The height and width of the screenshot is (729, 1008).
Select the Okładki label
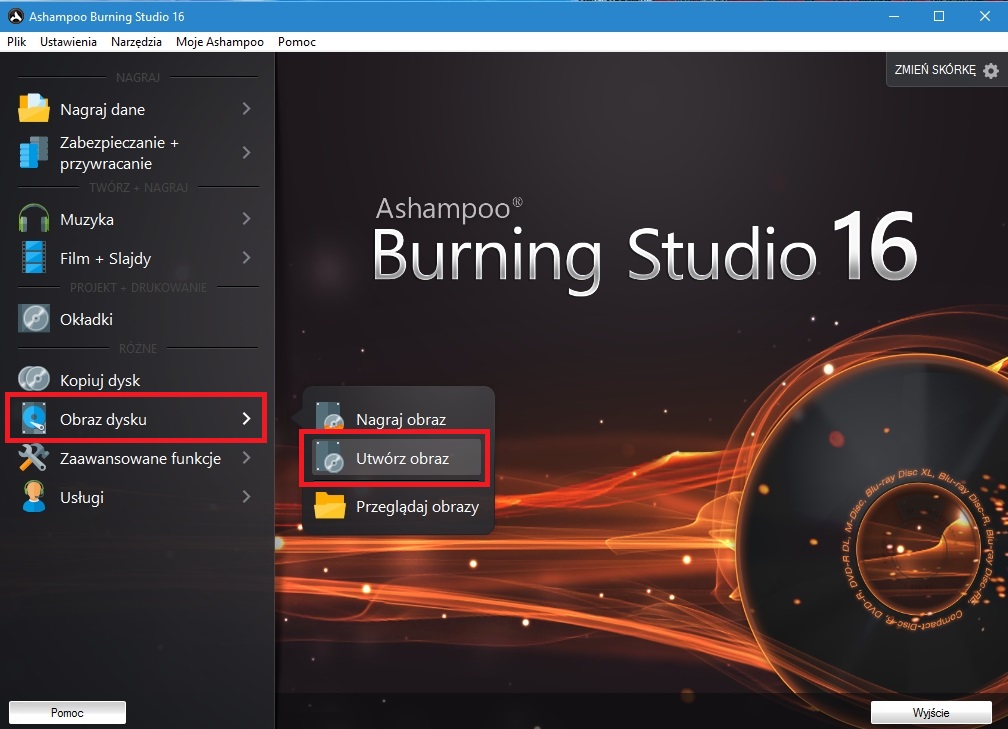tap(86, 319)
